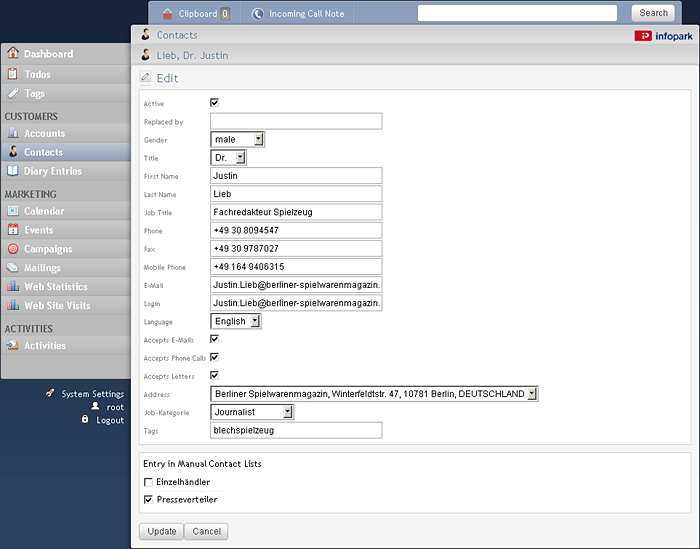700x549 pixels.
Task: Toggle the Accepts Phone Calls checkbox
Action: 214,357
